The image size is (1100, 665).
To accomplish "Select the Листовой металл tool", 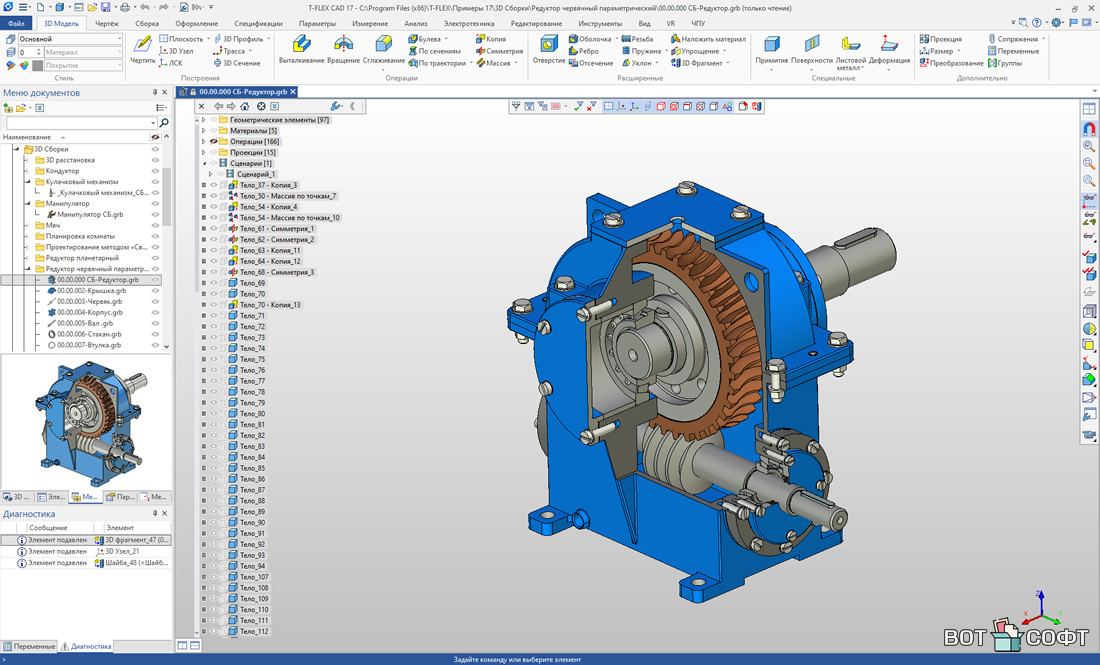I will pyautogui.click(x=851, y=53).
